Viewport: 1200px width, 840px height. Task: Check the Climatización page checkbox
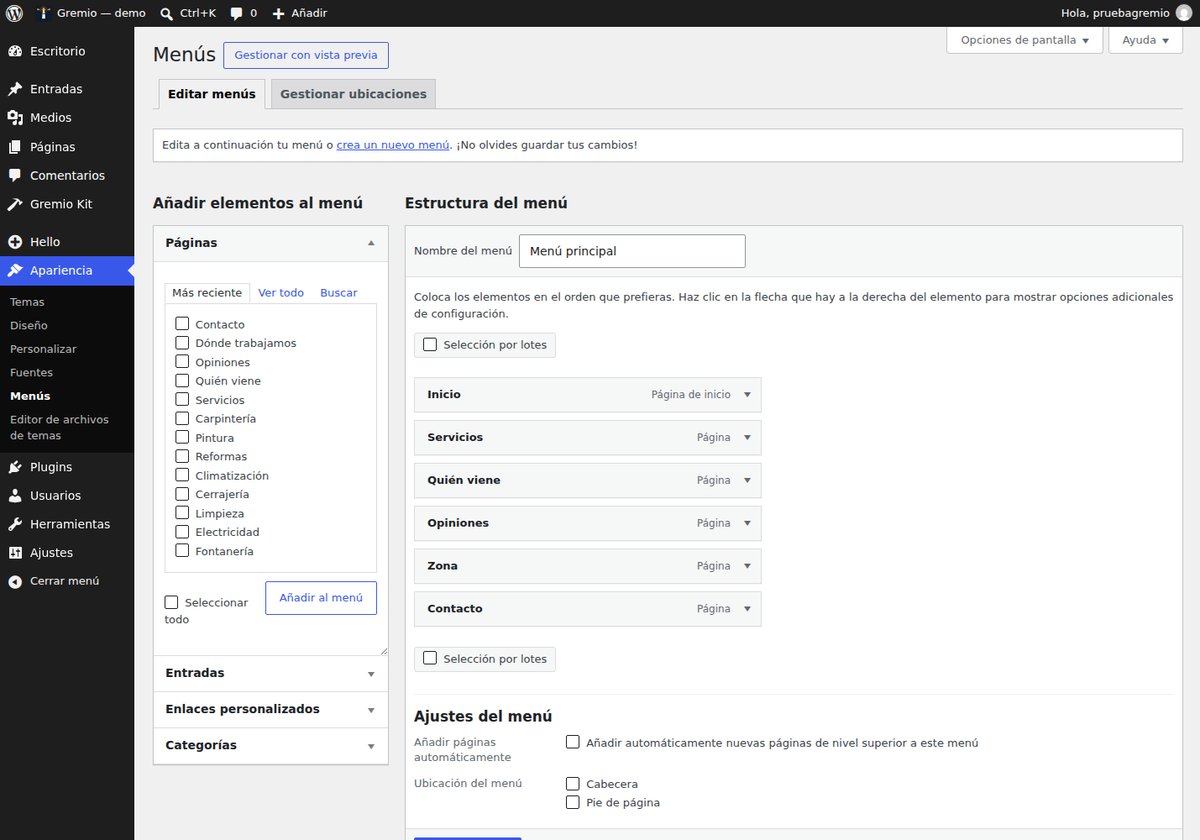point(182,475)
